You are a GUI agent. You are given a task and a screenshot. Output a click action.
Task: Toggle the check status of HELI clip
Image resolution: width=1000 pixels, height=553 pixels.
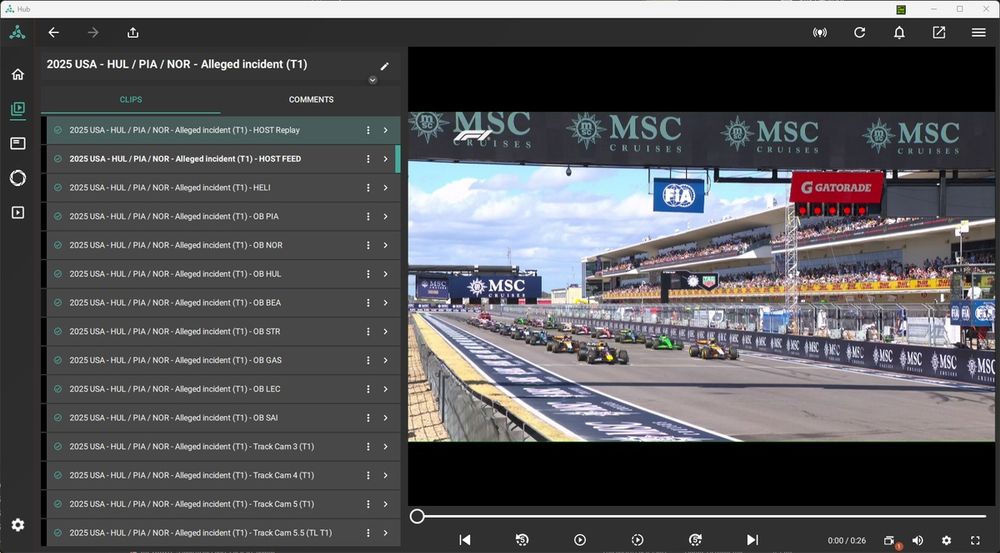(58, 188)
